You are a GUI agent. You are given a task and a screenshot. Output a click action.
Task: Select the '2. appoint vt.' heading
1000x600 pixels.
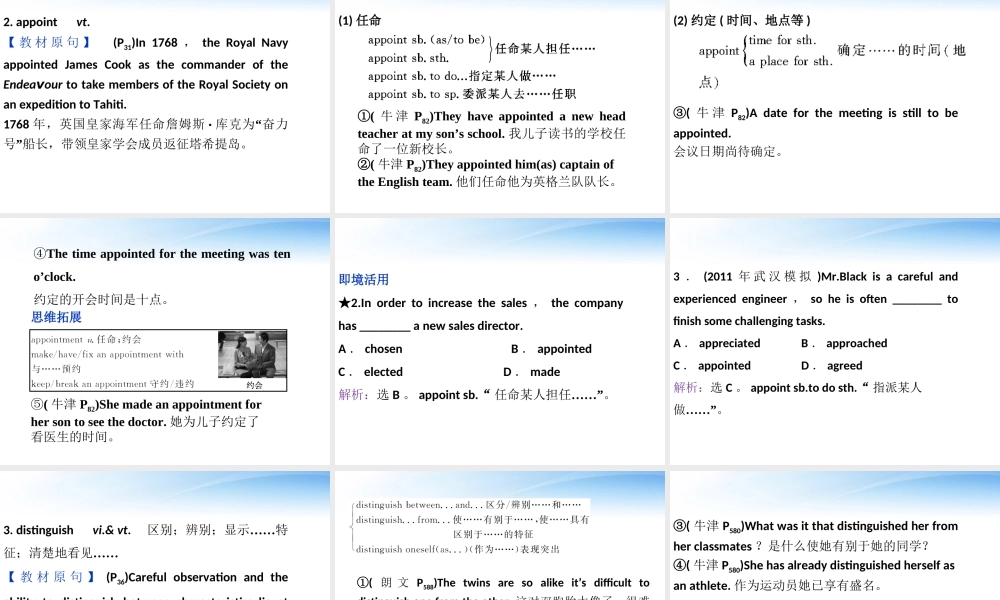(47, 22)
